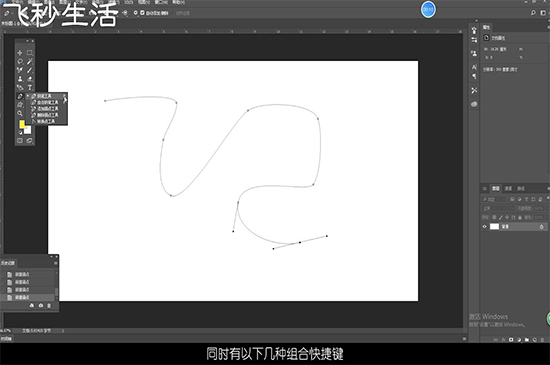Viewport: 550px width, 365px height.
Task: Click the Pen tool in toolbox
Action: [20, 96]
